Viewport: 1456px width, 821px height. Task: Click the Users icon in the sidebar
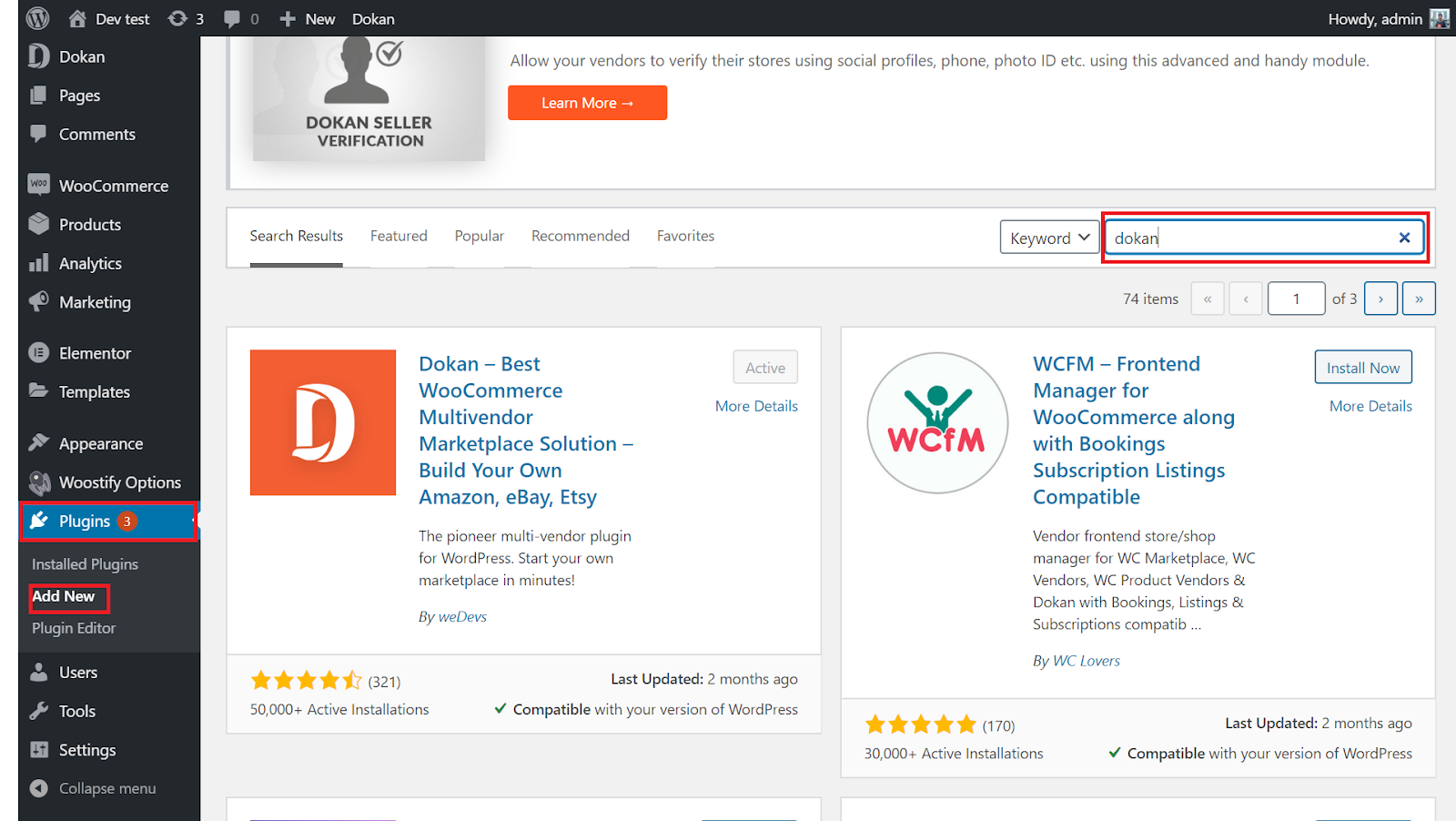[38, 673]
